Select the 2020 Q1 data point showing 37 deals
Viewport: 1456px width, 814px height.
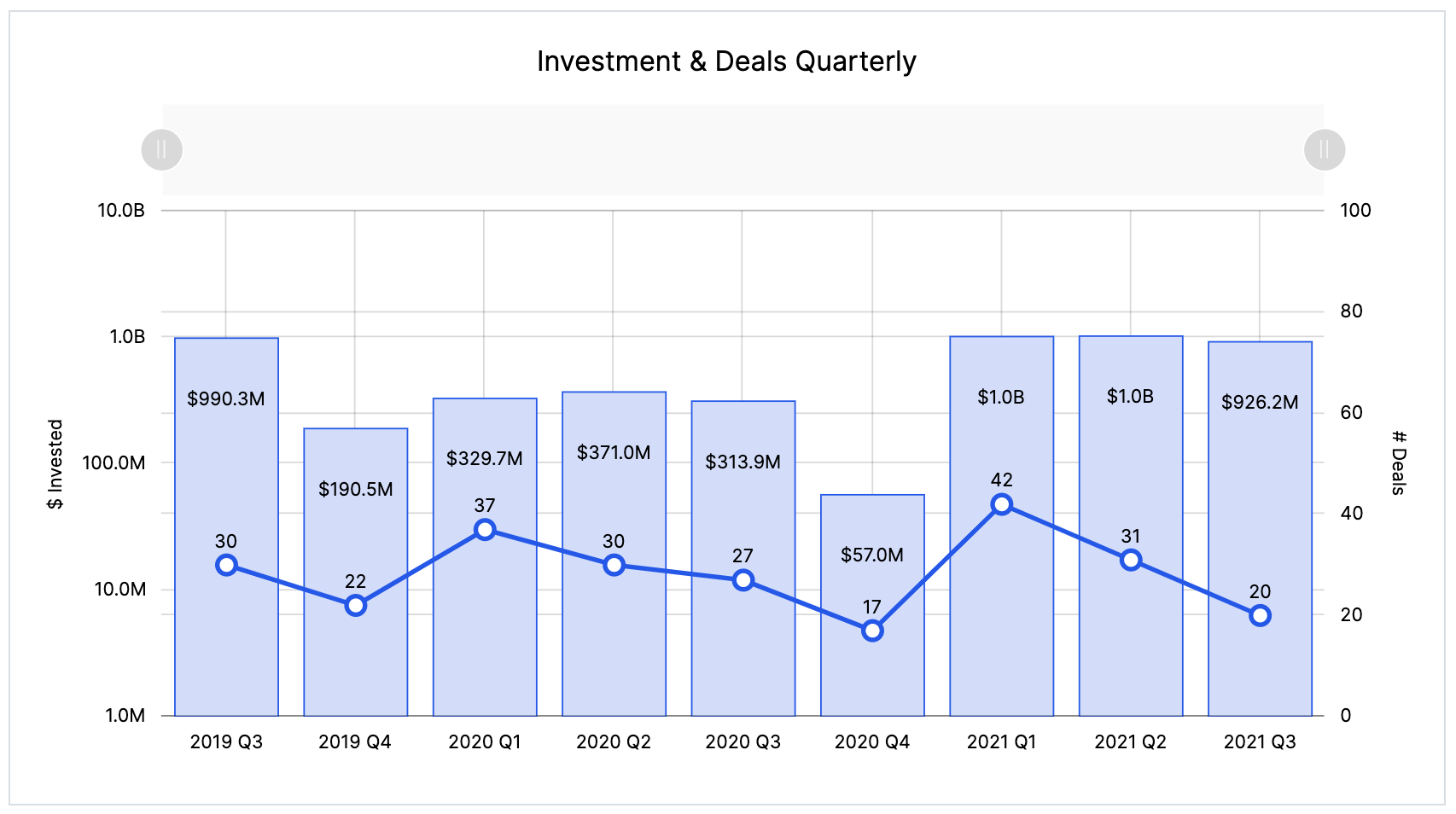485,530
